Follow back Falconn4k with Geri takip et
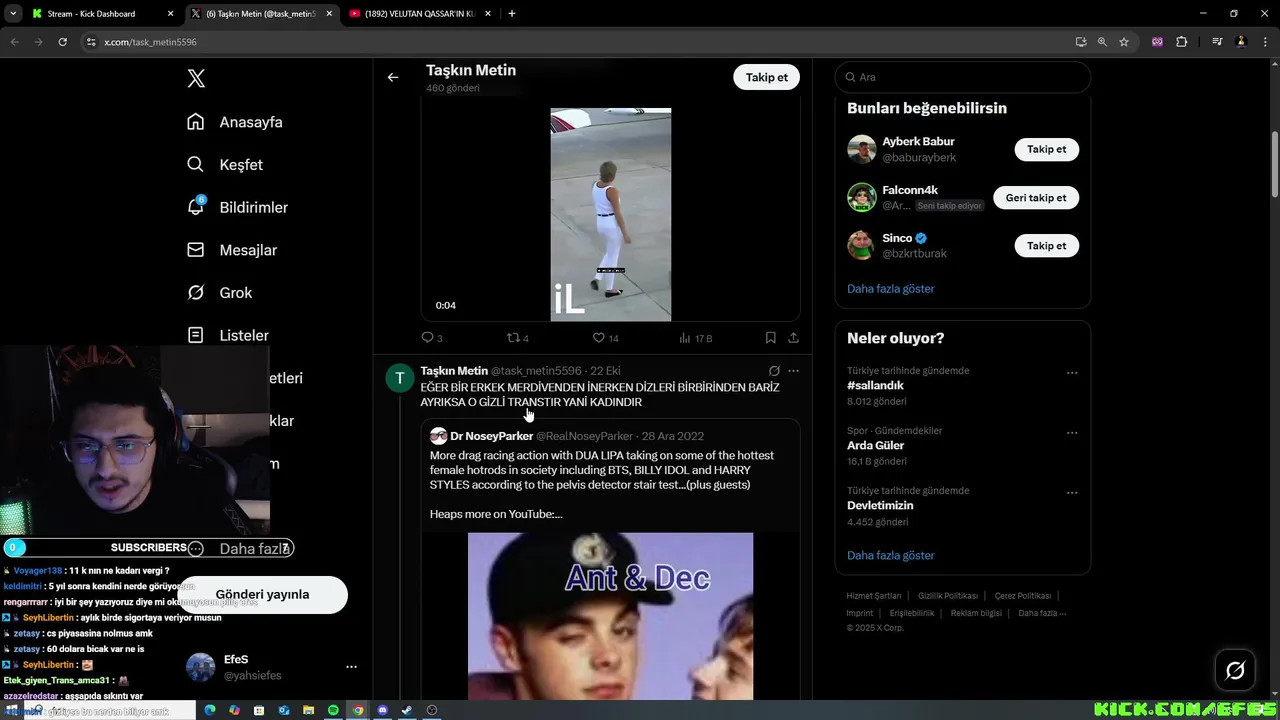The image size is (1280, 720). click(1036, 198)
